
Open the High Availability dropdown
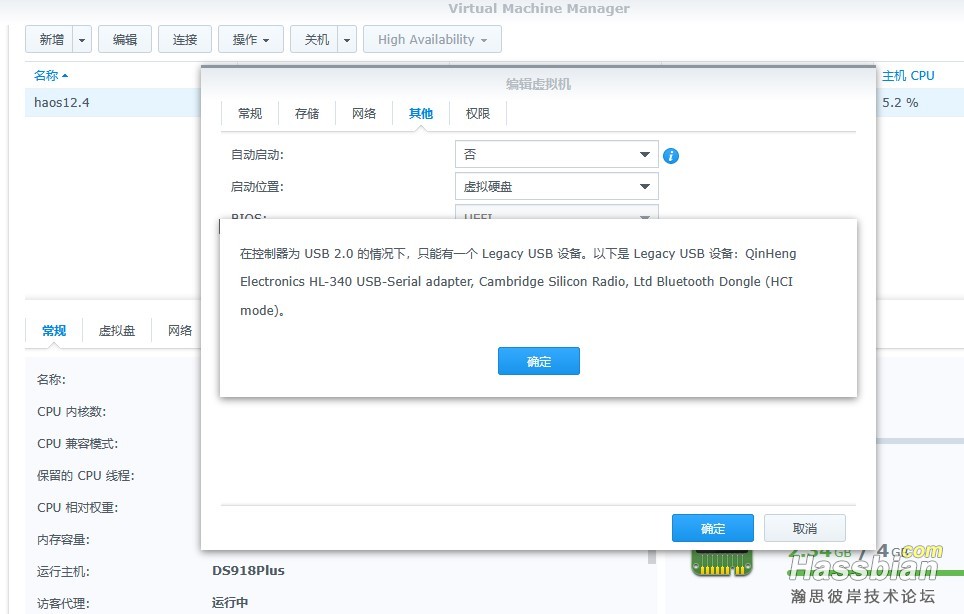click(x=432, y=40)
